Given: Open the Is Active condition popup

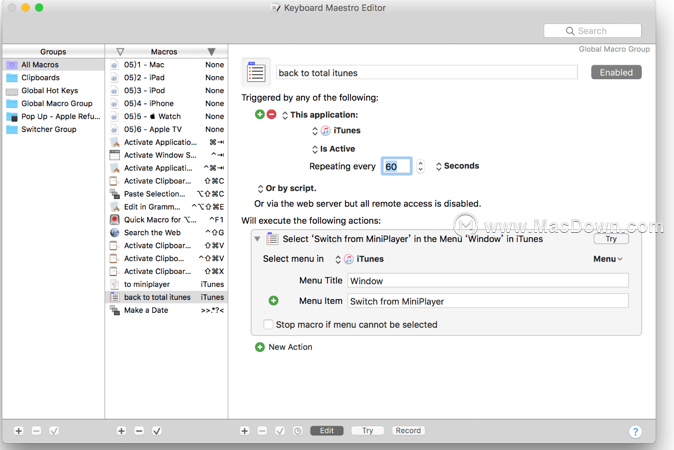Looking at the screenshot, I should [x=334, y=149].
